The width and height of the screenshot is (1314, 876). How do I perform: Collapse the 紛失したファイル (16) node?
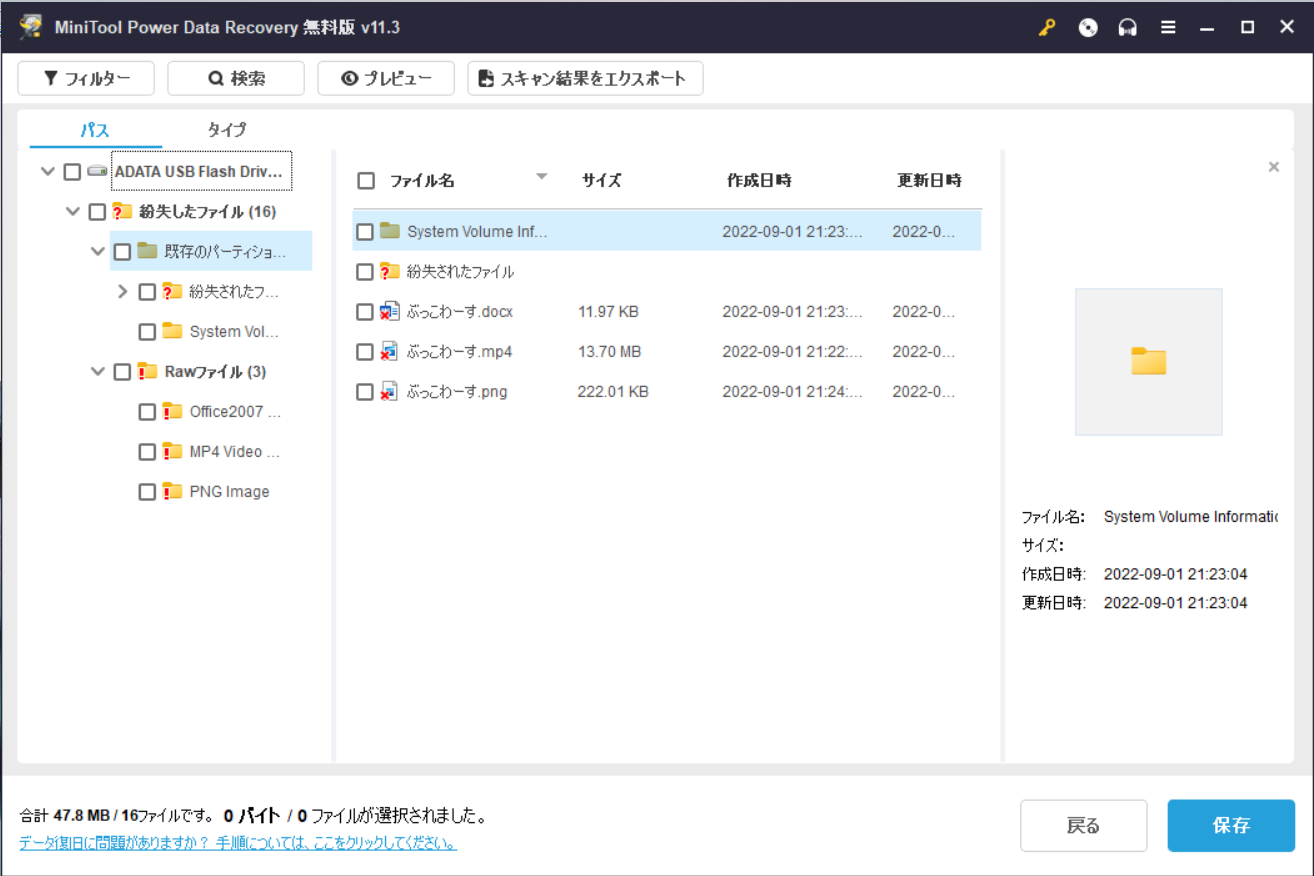[72, 212]
